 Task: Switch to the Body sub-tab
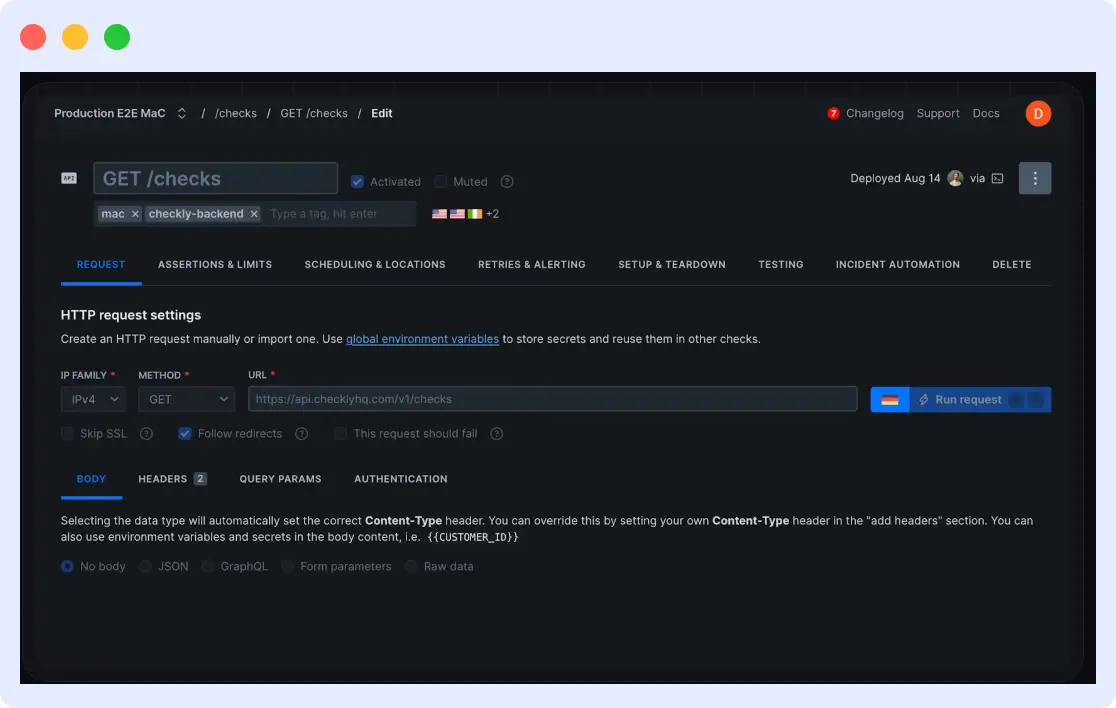(x=91, y=479)
